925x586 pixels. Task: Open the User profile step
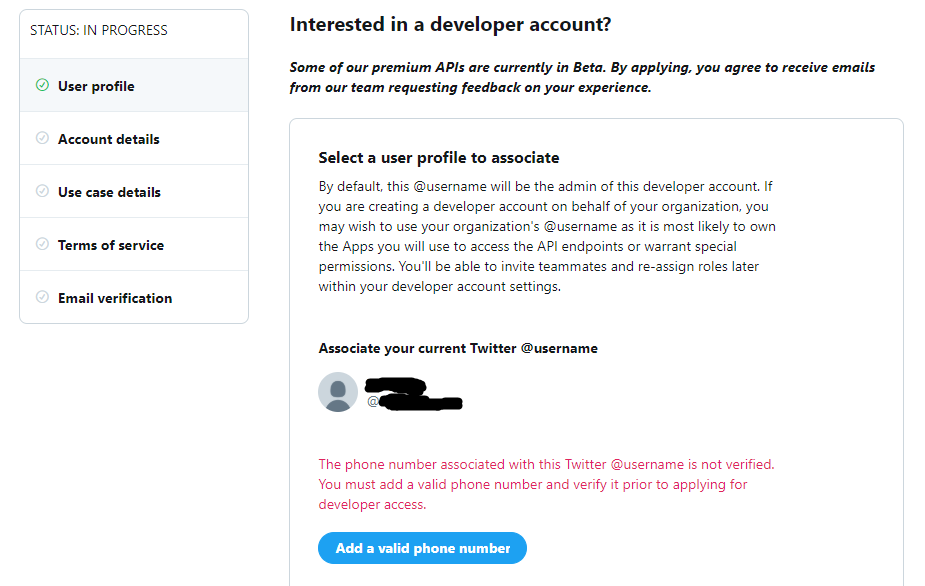(x=96, y=86)
